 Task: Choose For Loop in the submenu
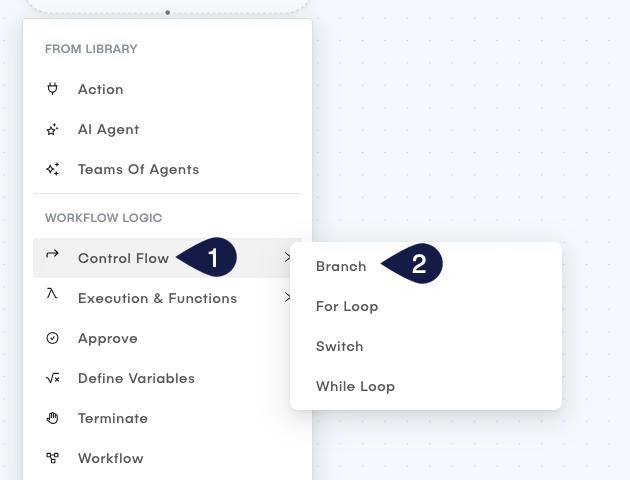(x=347, y=306)
